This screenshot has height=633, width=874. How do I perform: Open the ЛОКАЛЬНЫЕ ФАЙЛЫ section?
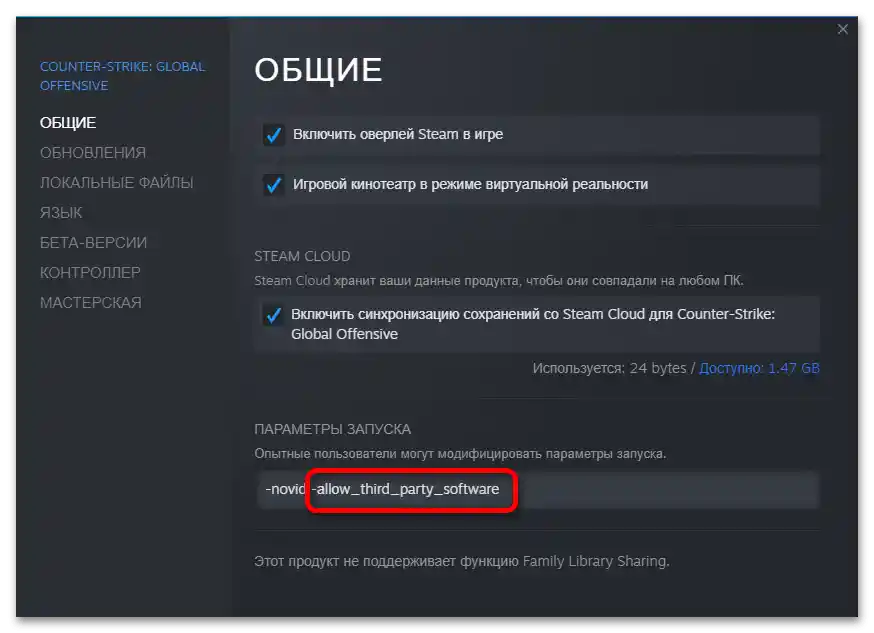116,183
